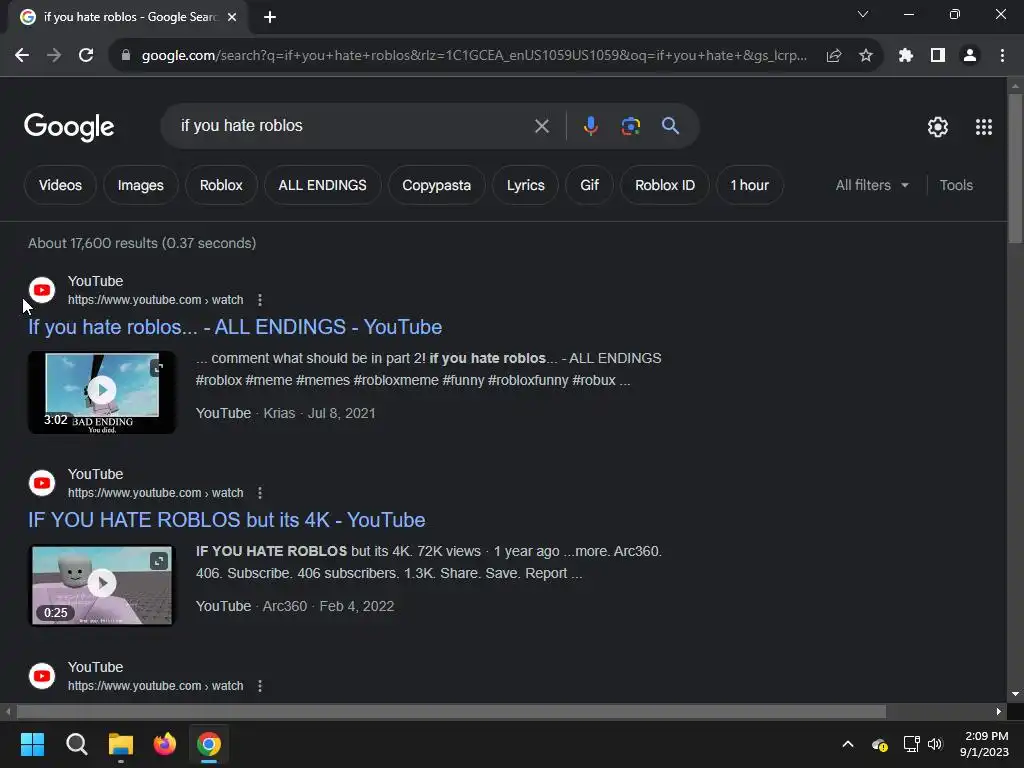Click the scroll right arrow
Viewport: 1024px width, 768px height.
coord(999,711)
